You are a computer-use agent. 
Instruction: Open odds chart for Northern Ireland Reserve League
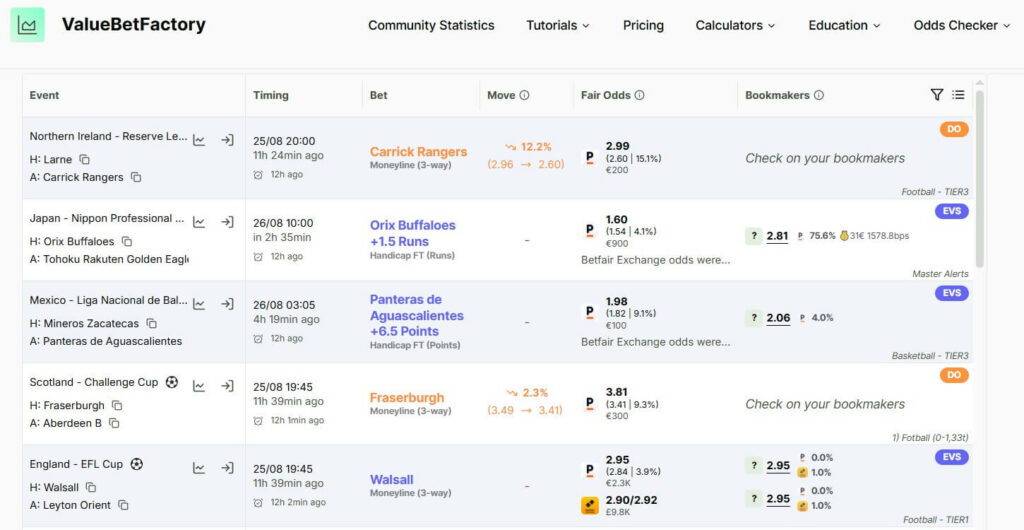tap(199, 140)
